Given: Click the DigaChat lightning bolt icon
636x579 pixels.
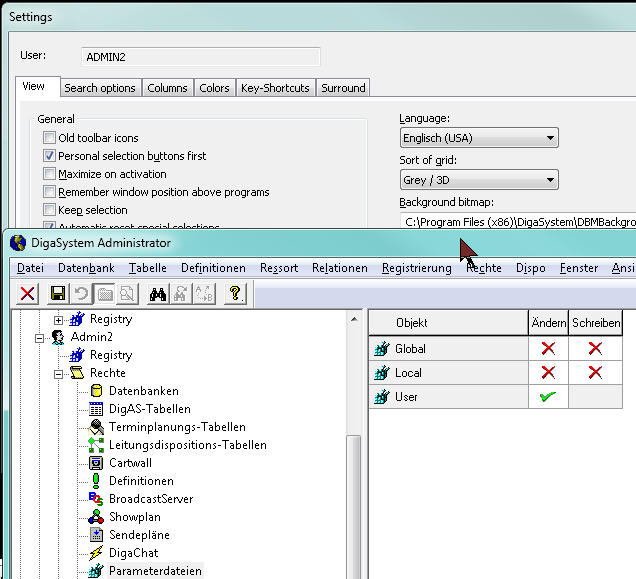Looking at the screenshot, I should 96,553.
